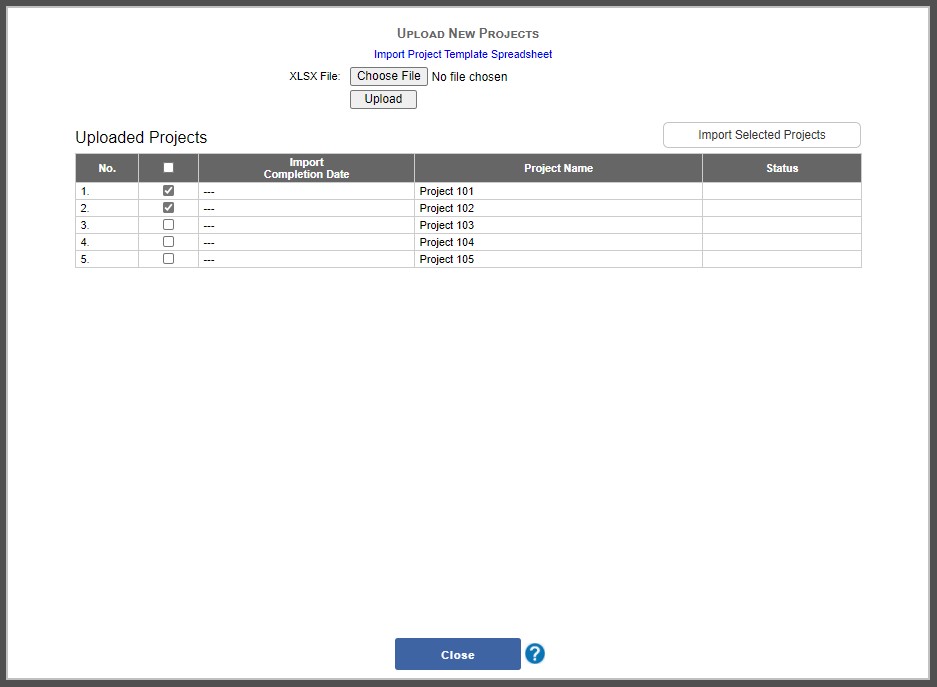Image resolution: width=937 pixels, height=687 pixels.
Task: Select the Project 101 table row
Action: (450, 190)
